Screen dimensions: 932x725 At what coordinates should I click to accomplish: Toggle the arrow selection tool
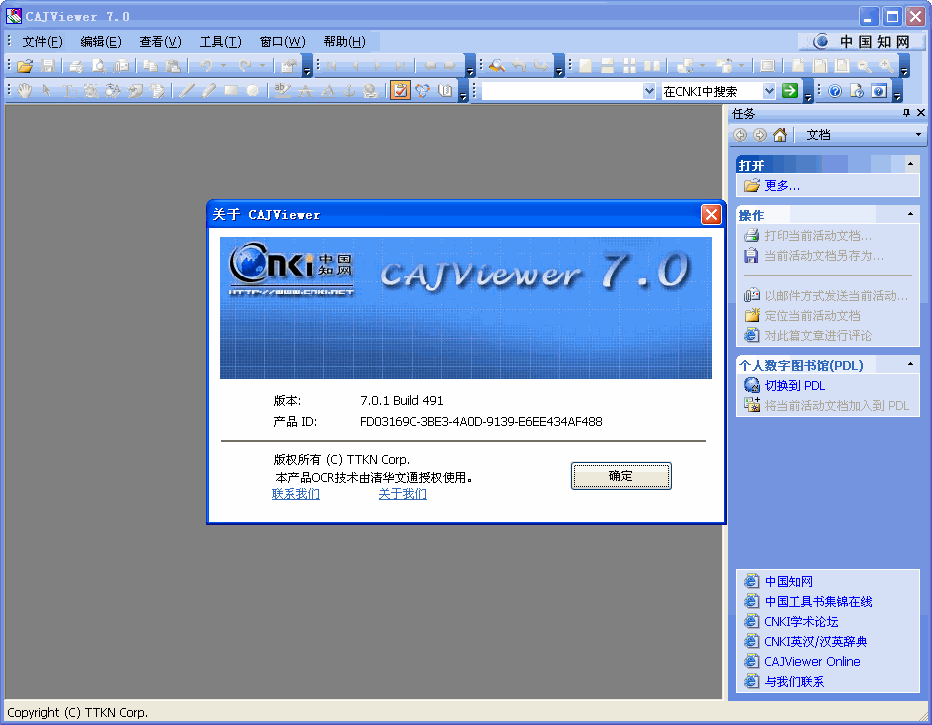point(44,88)
